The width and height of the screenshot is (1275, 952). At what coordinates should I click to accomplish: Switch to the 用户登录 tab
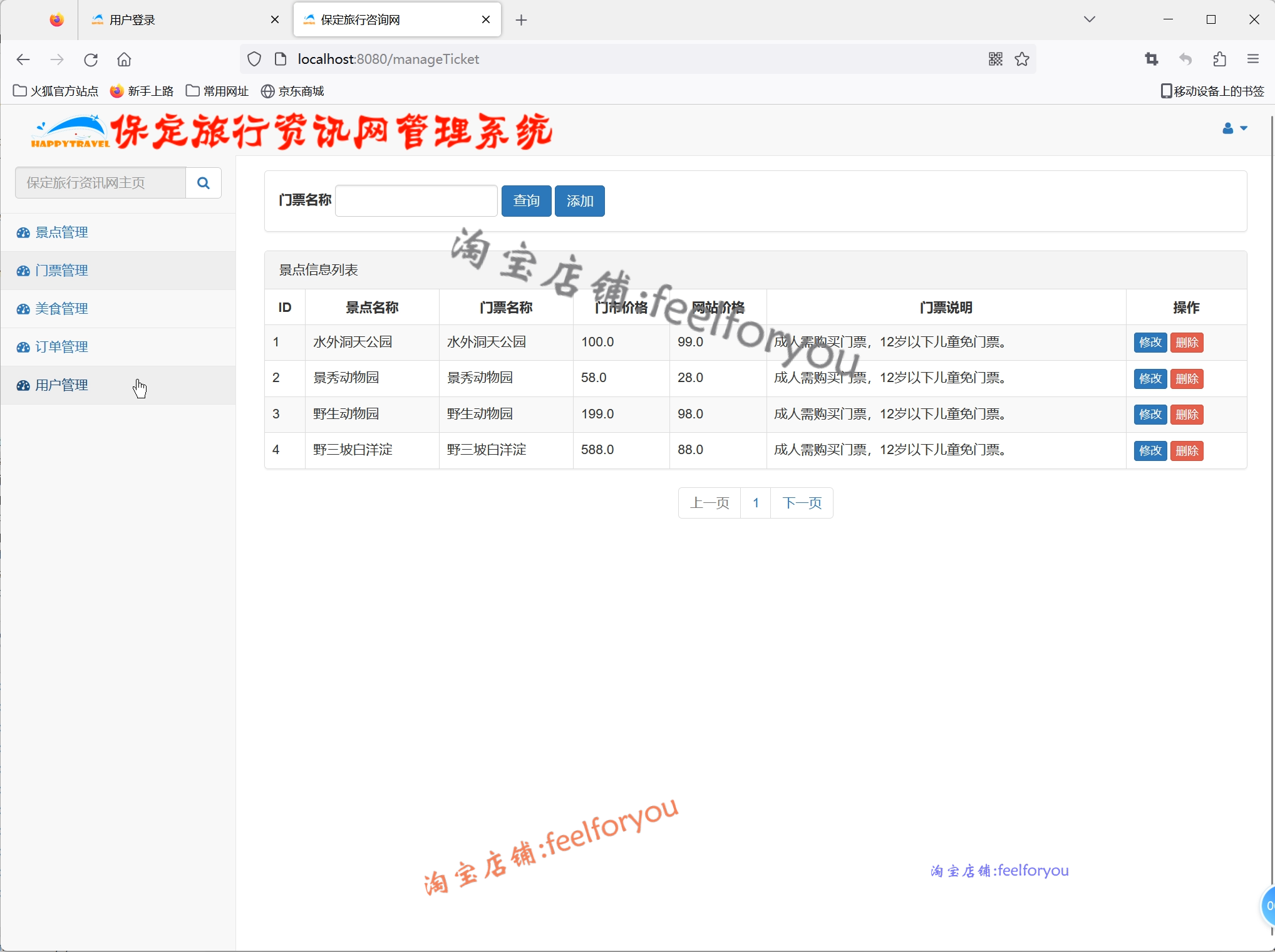click(185, 20)
